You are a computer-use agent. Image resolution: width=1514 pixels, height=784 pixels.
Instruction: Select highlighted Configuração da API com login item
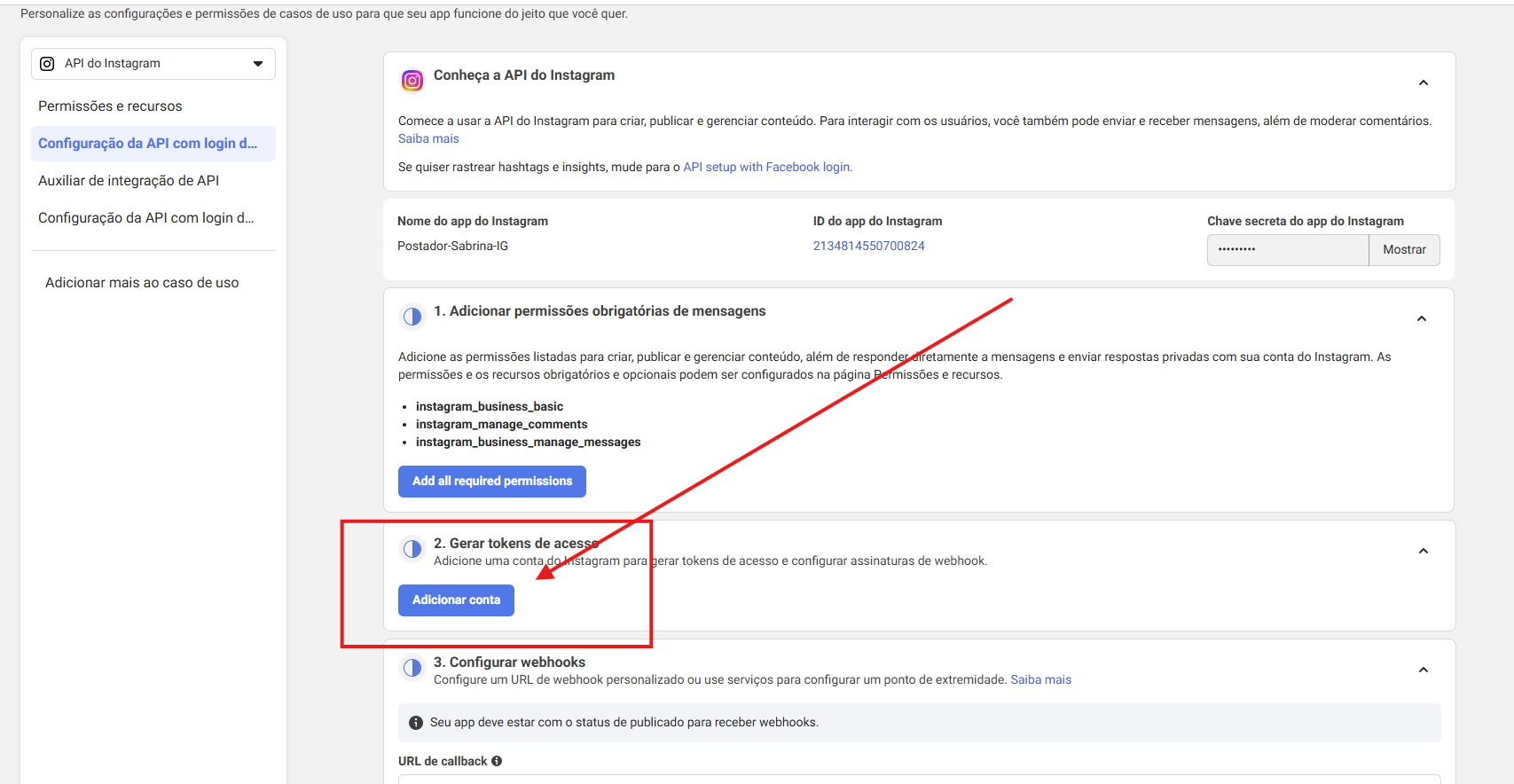click(x=153, y=144)
